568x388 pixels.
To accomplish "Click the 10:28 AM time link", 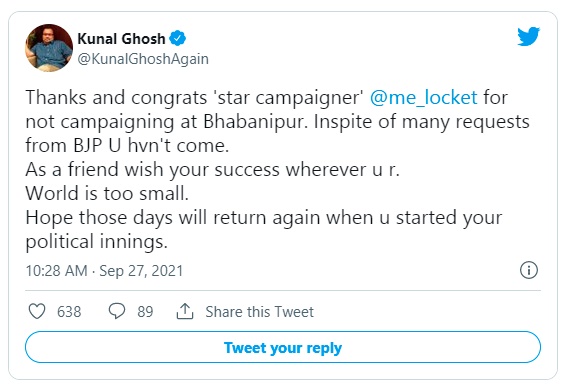I will pos(57,271).
